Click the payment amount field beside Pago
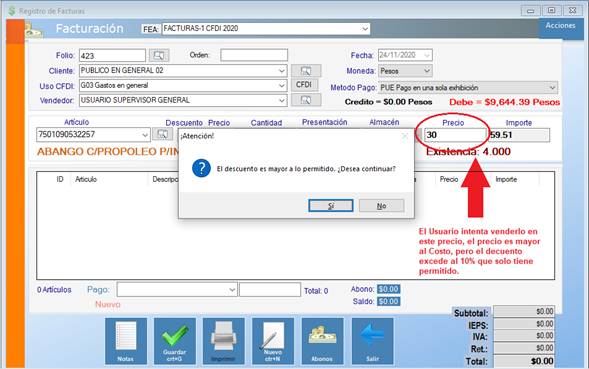The image size is (589, 369). 270,290
